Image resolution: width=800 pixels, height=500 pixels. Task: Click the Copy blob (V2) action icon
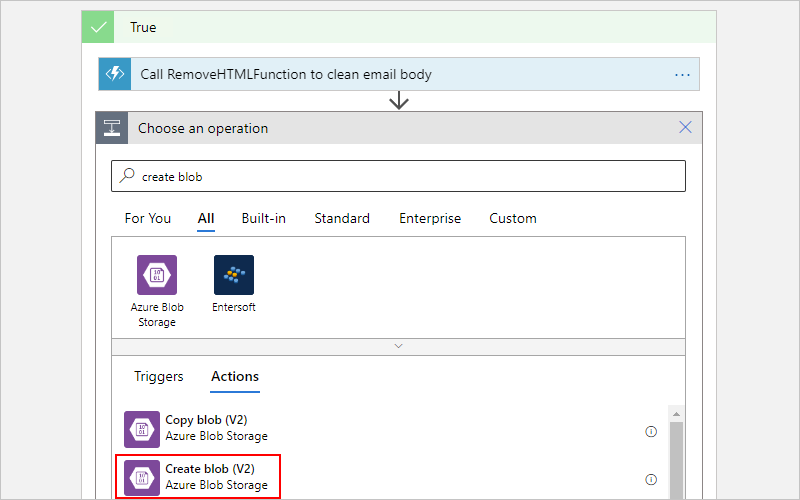pos(142,430)
